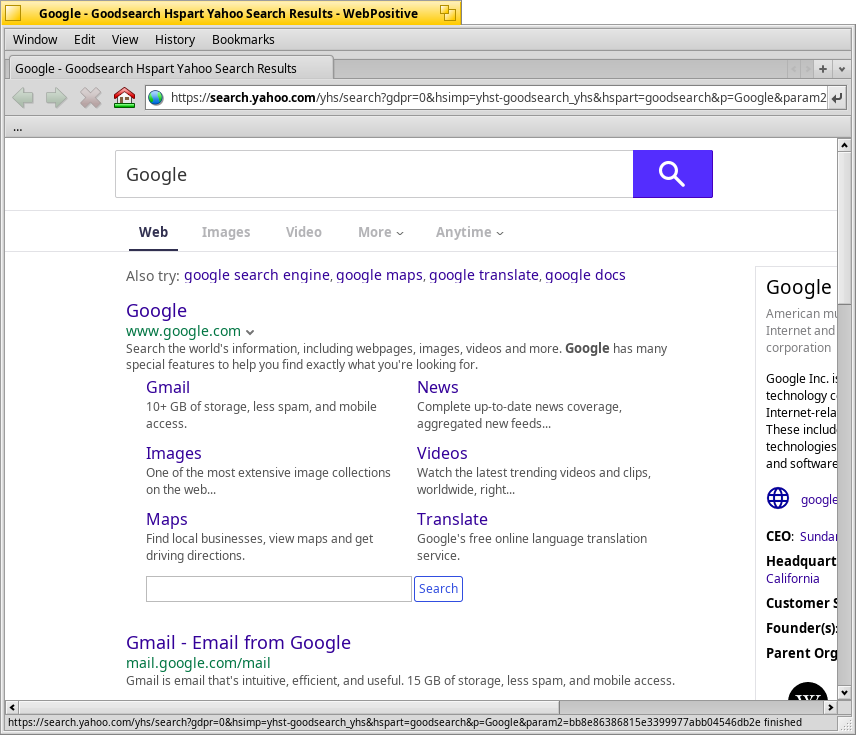Select the Web results tab
The height and width of the screenshot is (735, 856).
[153, 232]
